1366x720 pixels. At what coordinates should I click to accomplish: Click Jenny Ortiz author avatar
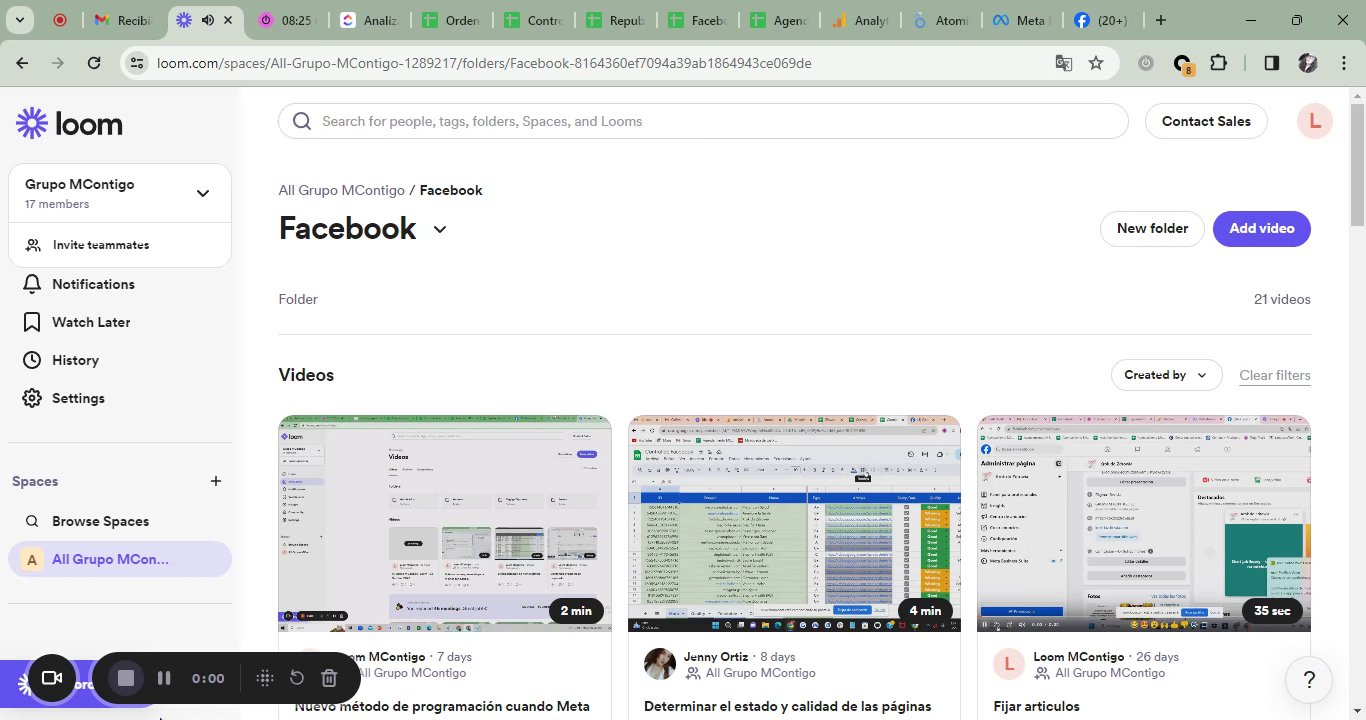660,664
